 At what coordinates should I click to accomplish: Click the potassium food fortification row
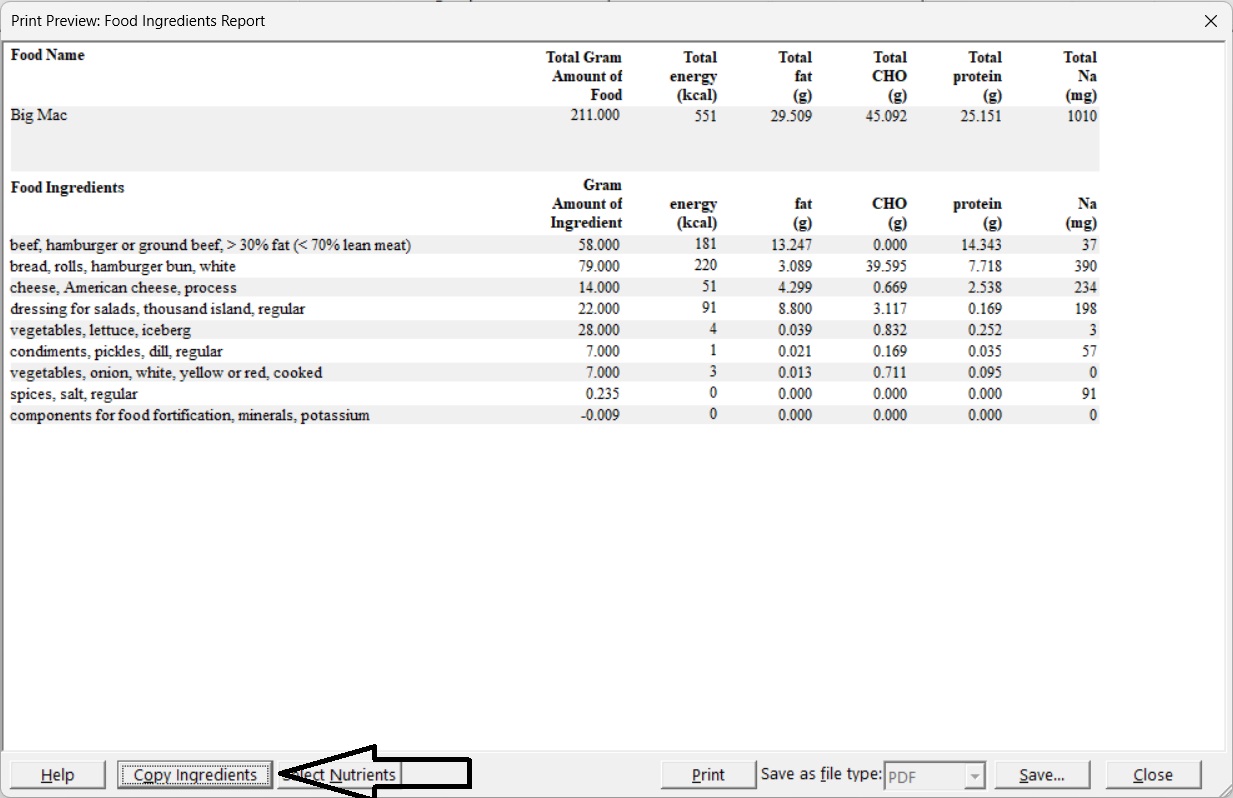click(x=189, y=415)
